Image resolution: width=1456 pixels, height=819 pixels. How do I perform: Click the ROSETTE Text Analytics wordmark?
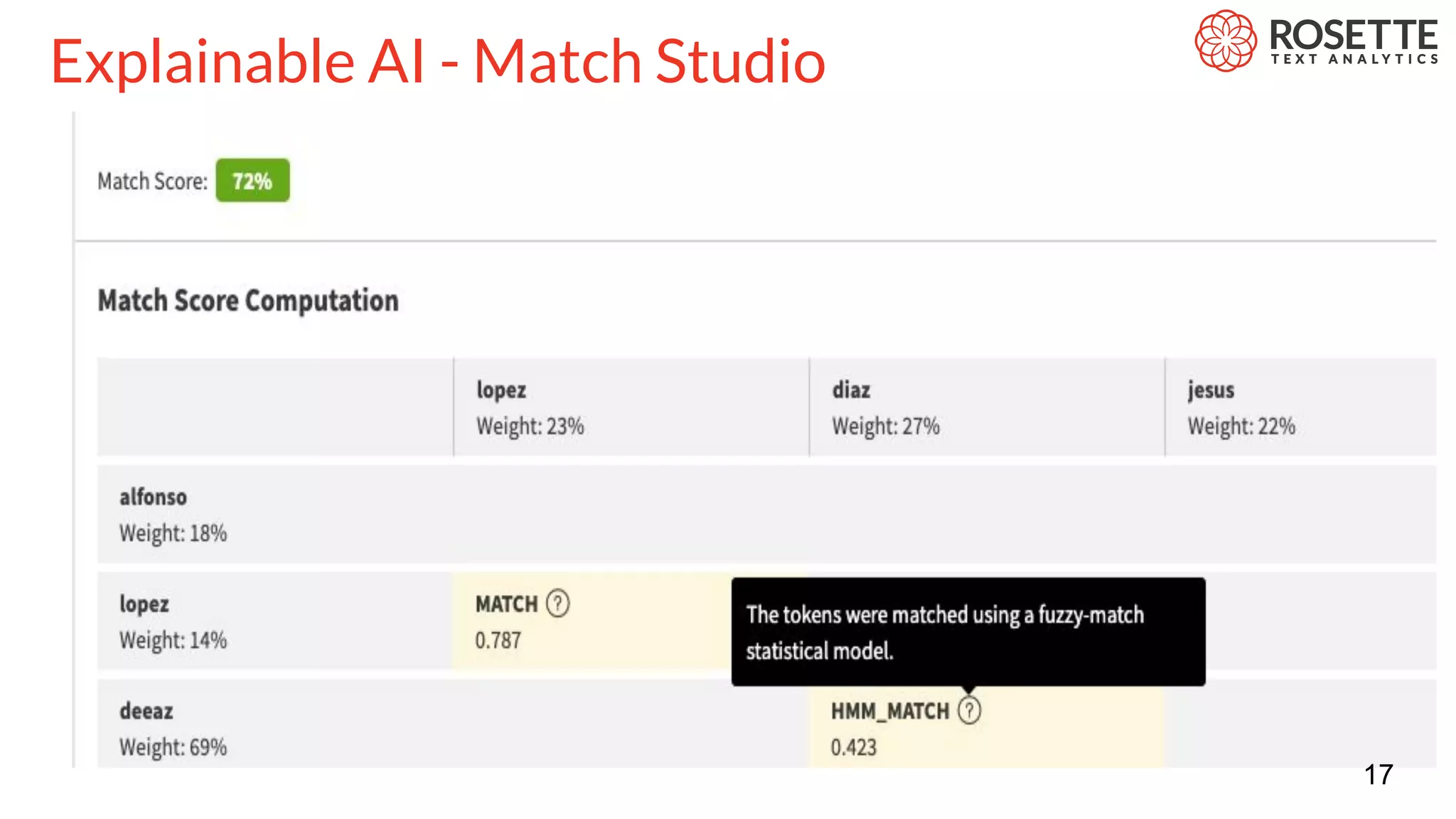[x=1354, y=42]
